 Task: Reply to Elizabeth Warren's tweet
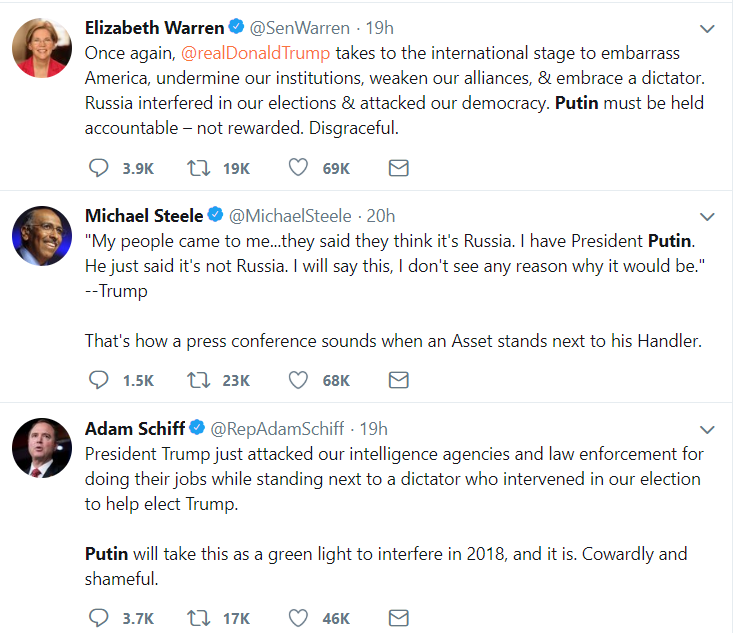[x=99, y=168]
